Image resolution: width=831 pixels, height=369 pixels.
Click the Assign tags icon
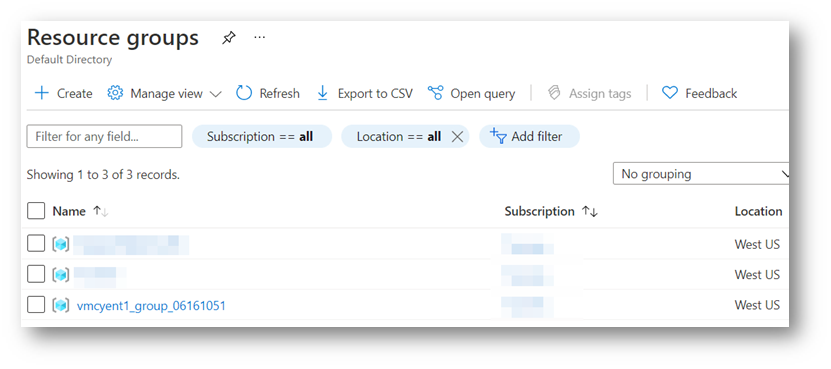(x=554, y=93)
